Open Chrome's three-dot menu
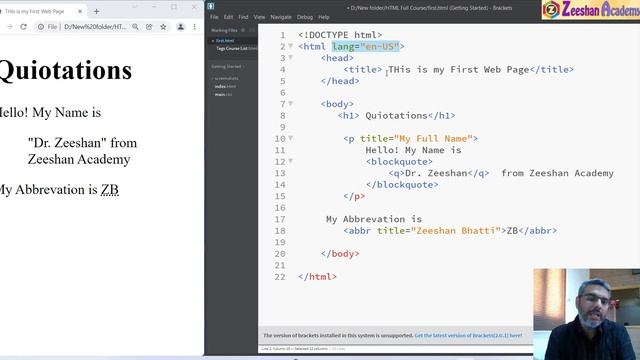 tap(195, 27)
